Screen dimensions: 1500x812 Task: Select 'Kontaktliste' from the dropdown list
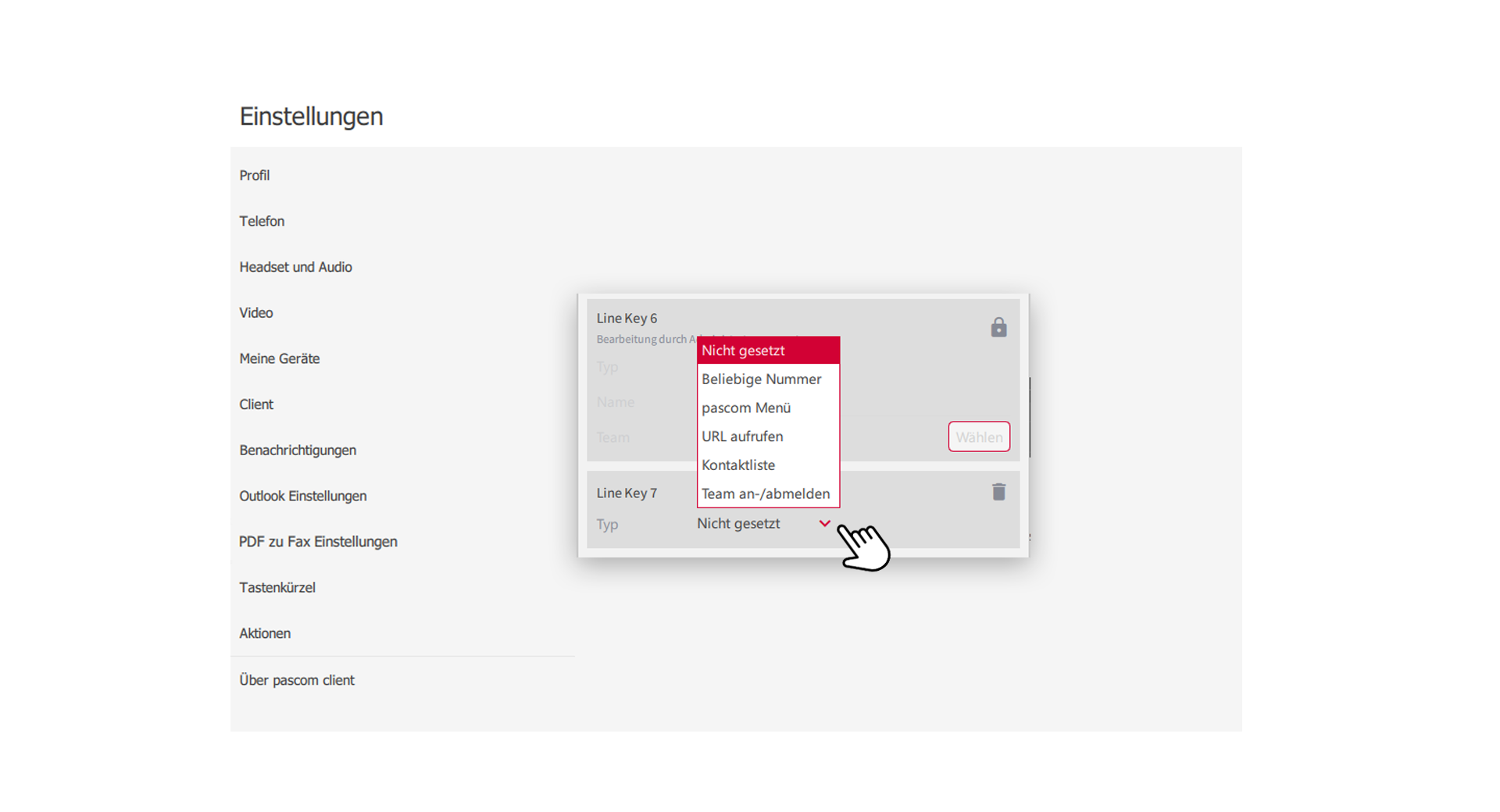(x=768, y=465)
